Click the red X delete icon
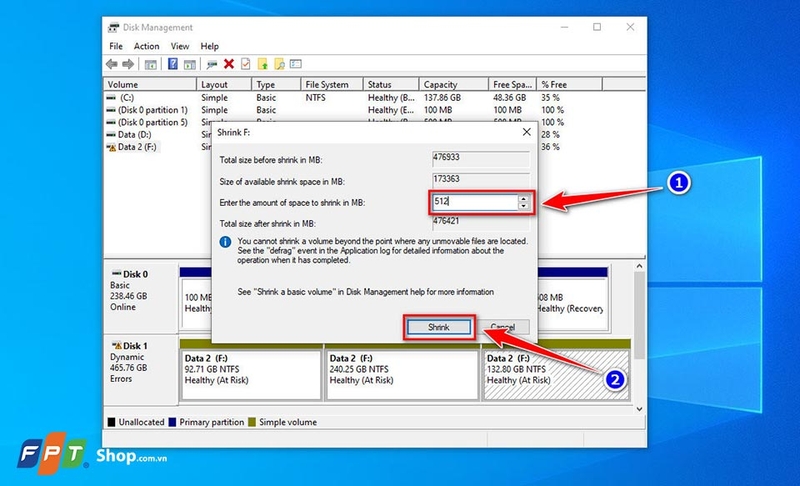Image resolution: width=800 pixels, height=486 pixels. pos(229,64)
